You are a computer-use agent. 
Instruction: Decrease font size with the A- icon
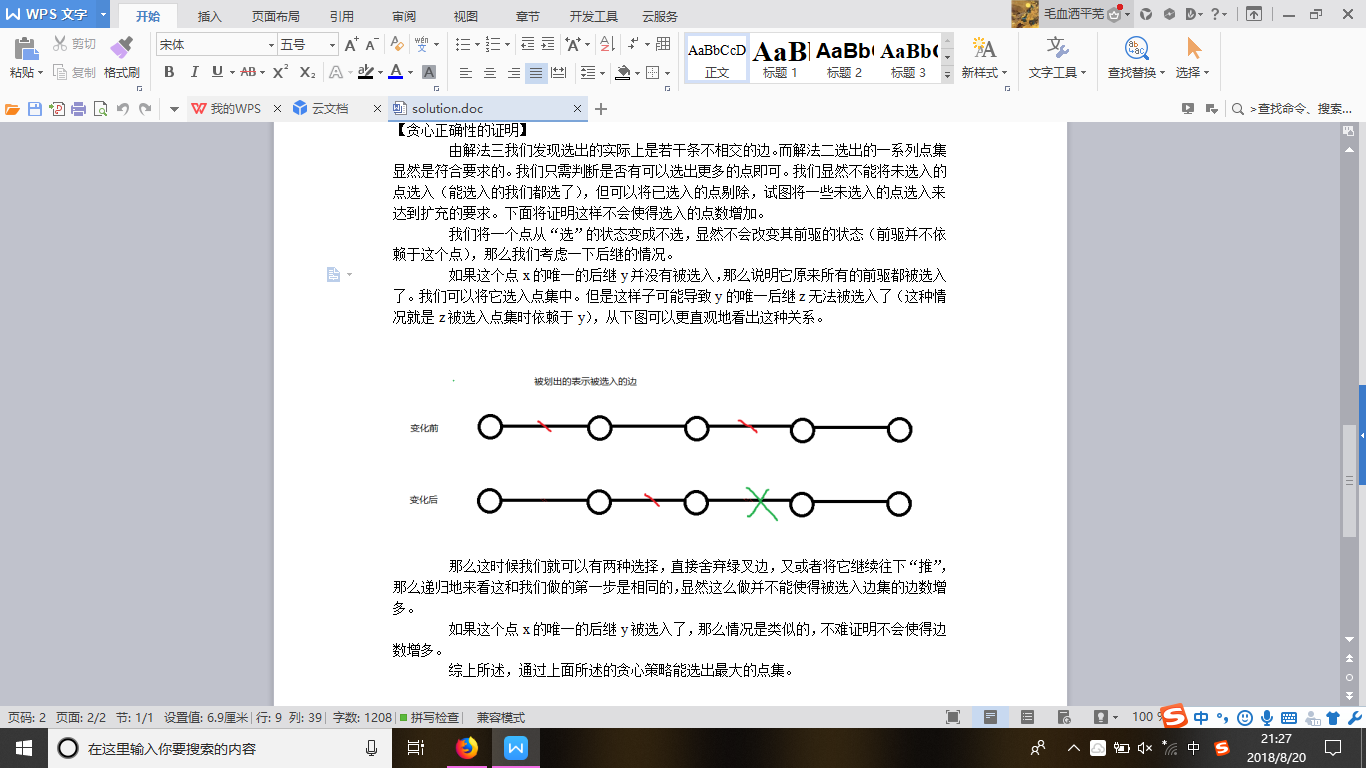point(371,45)
